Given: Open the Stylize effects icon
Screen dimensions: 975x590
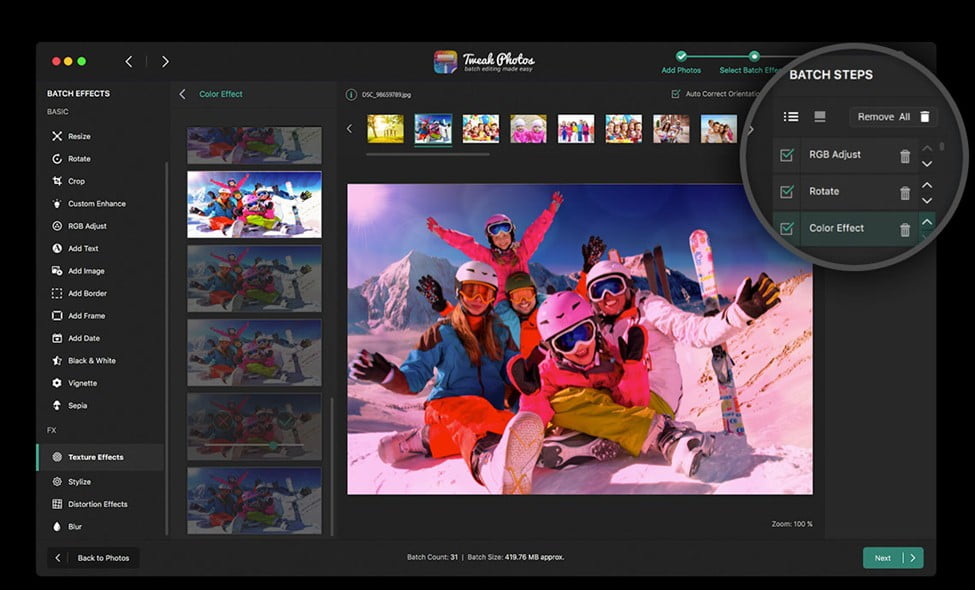Looking at the screenshot, I should point(57,482).
